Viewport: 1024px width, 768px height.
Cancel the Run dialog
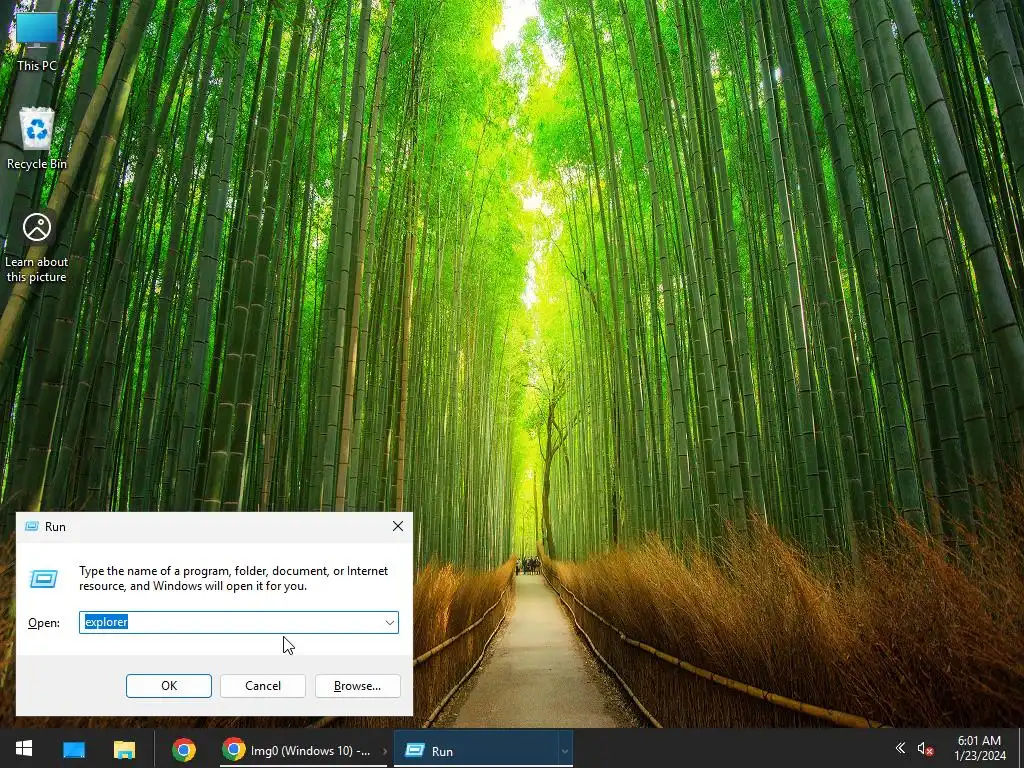point(263,686)
